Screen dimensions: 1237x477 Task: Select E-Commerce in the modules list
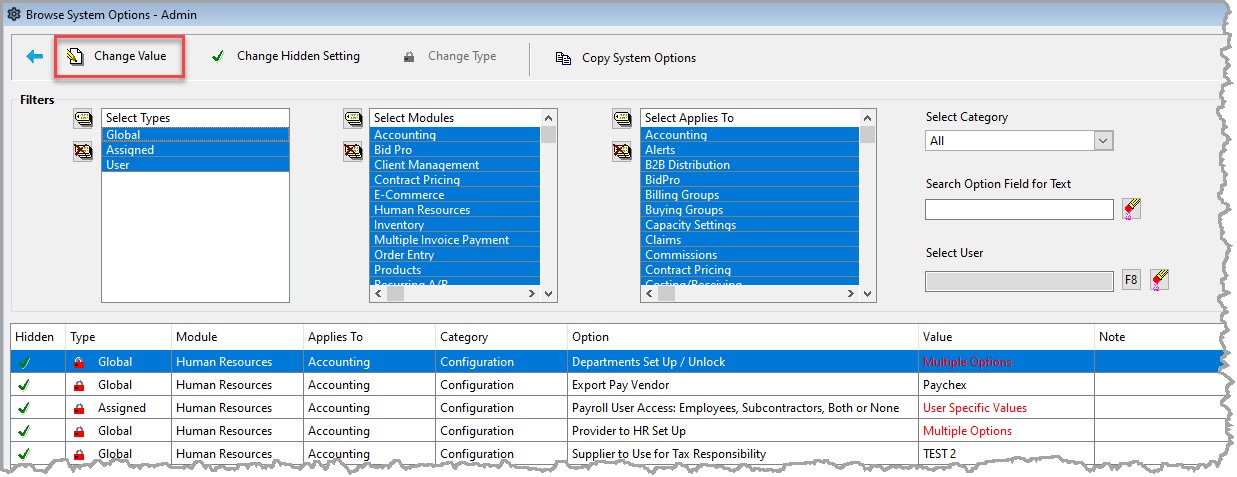tap(455, 195)
